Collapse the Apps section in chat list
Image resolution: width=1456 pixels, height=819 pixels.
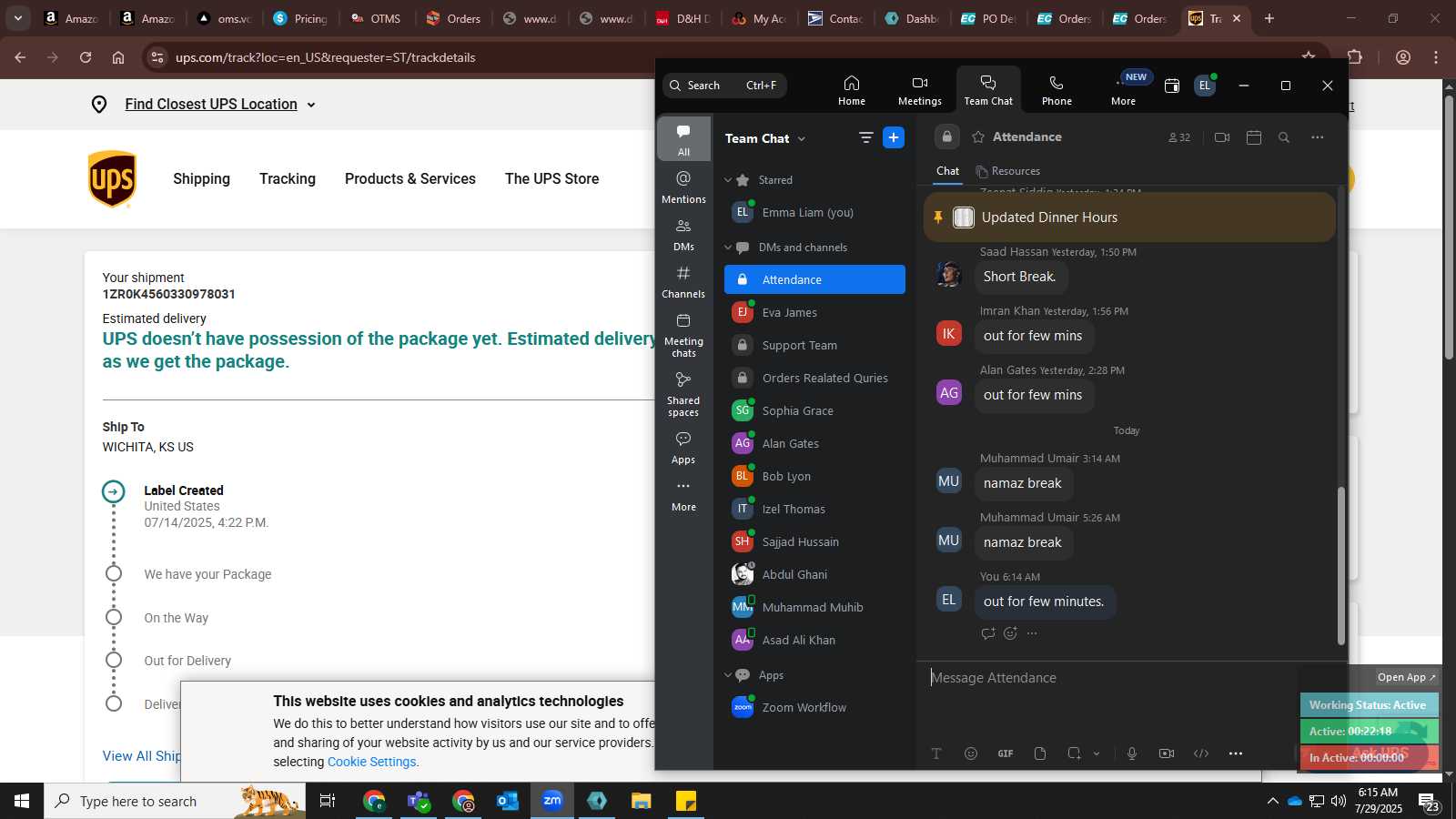(728, 675)
